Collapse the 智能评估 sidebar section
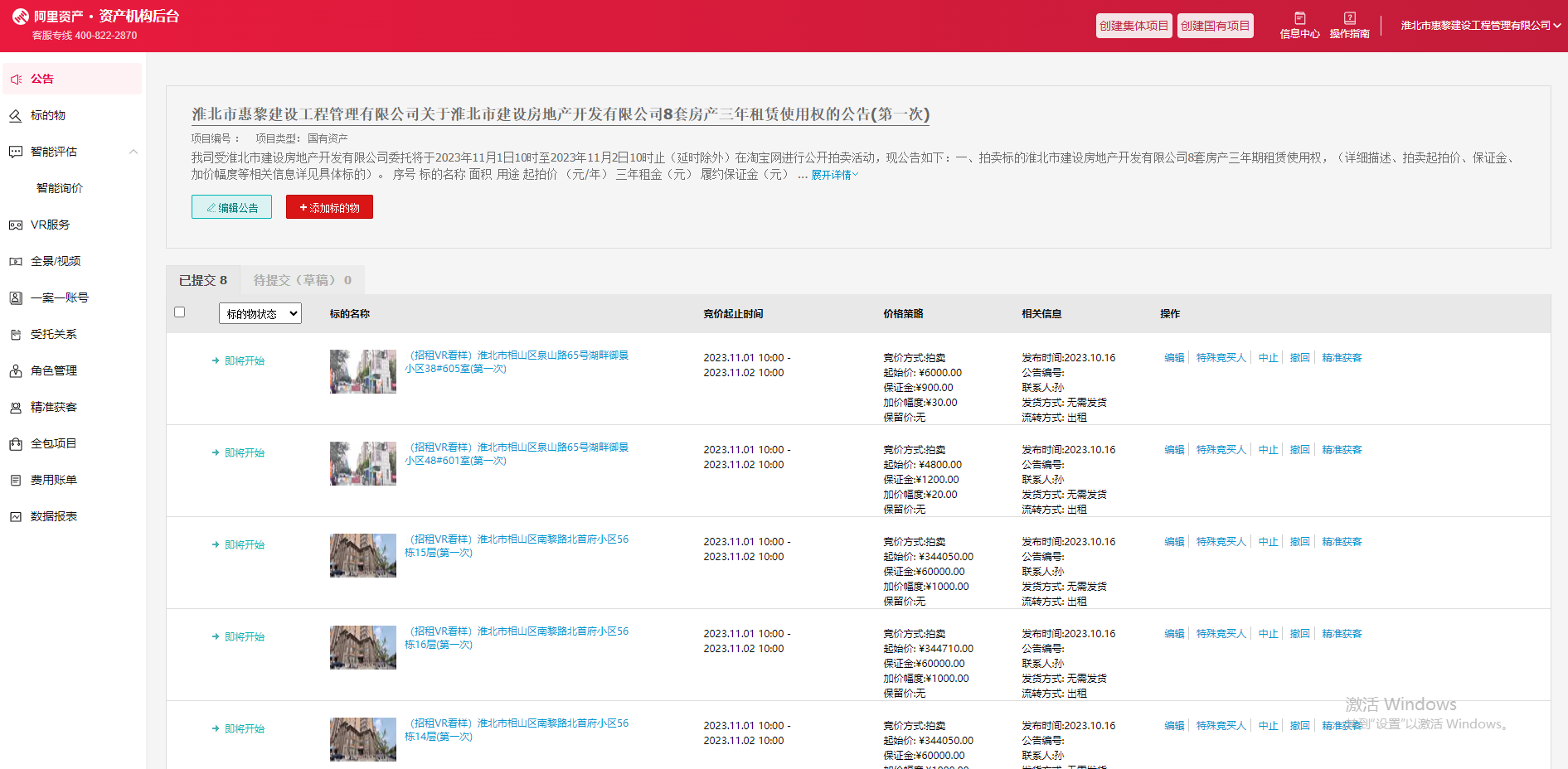The width and height of the screenshot is (1568, 769). coord(133,152)
